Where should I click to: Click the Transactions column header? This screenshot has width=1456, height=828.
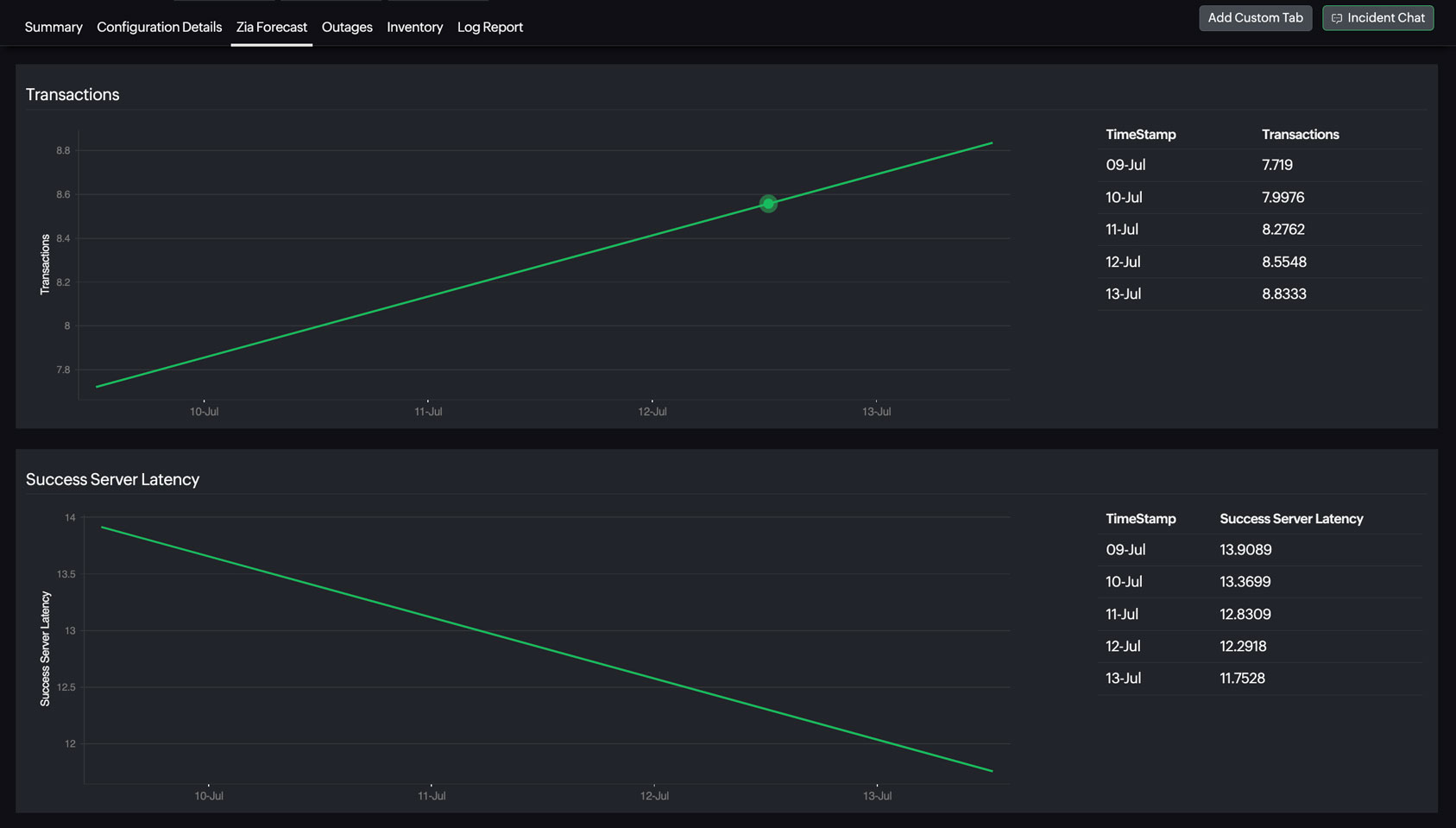(x=1300, y=134)
